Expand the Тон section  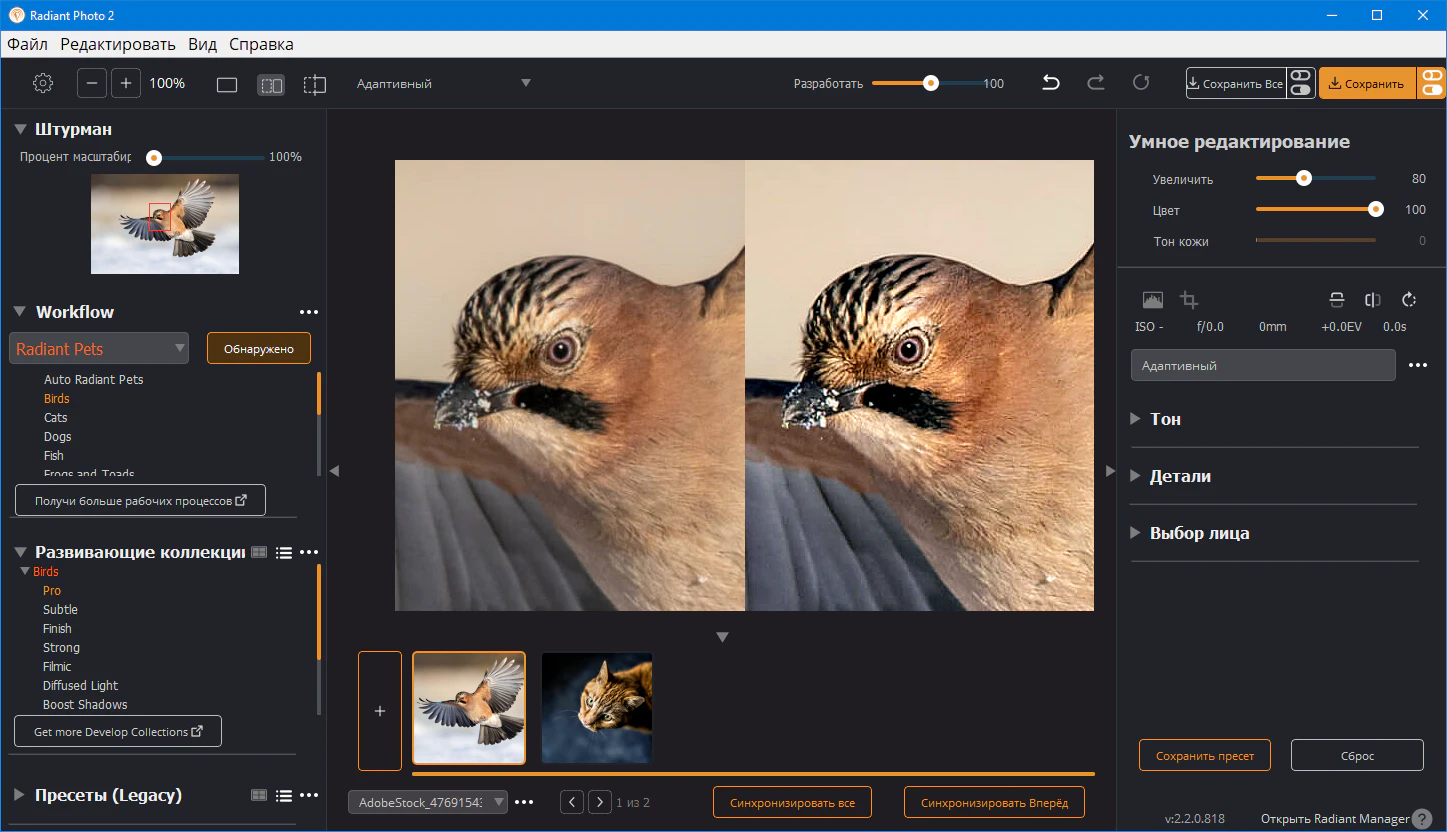(1135, 419)
